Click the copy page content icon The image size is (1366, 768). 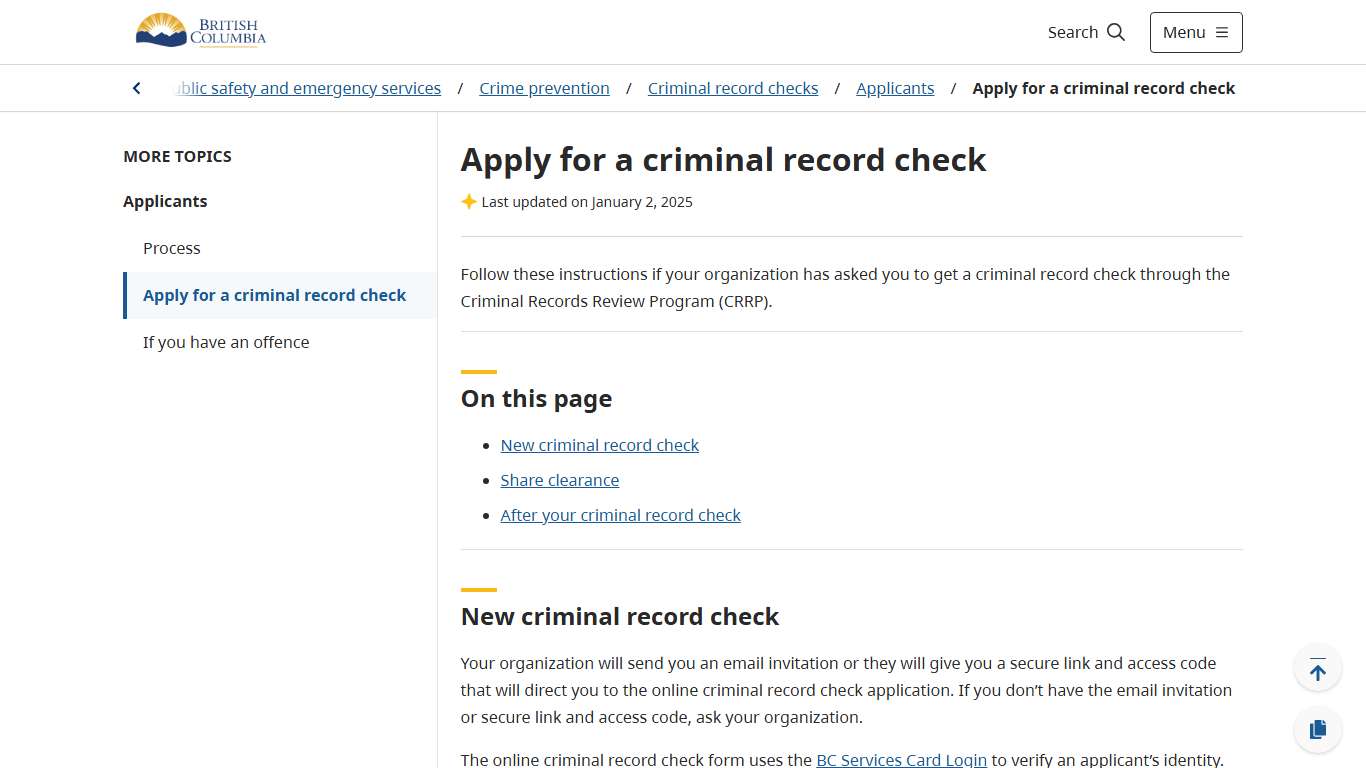coord(1317,729)
